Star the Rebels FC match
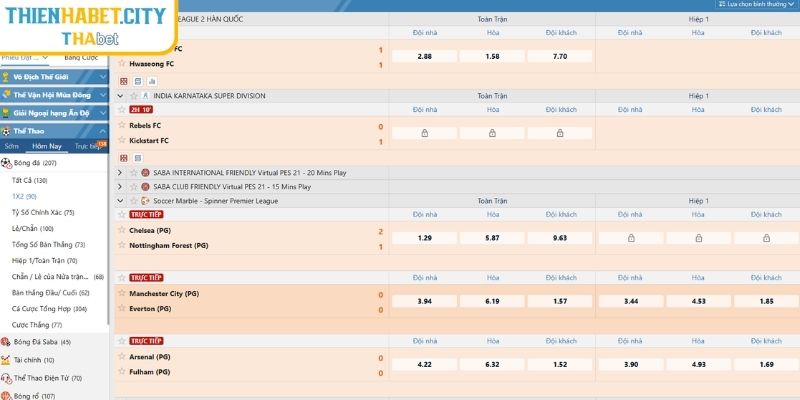 pos(122,126)
